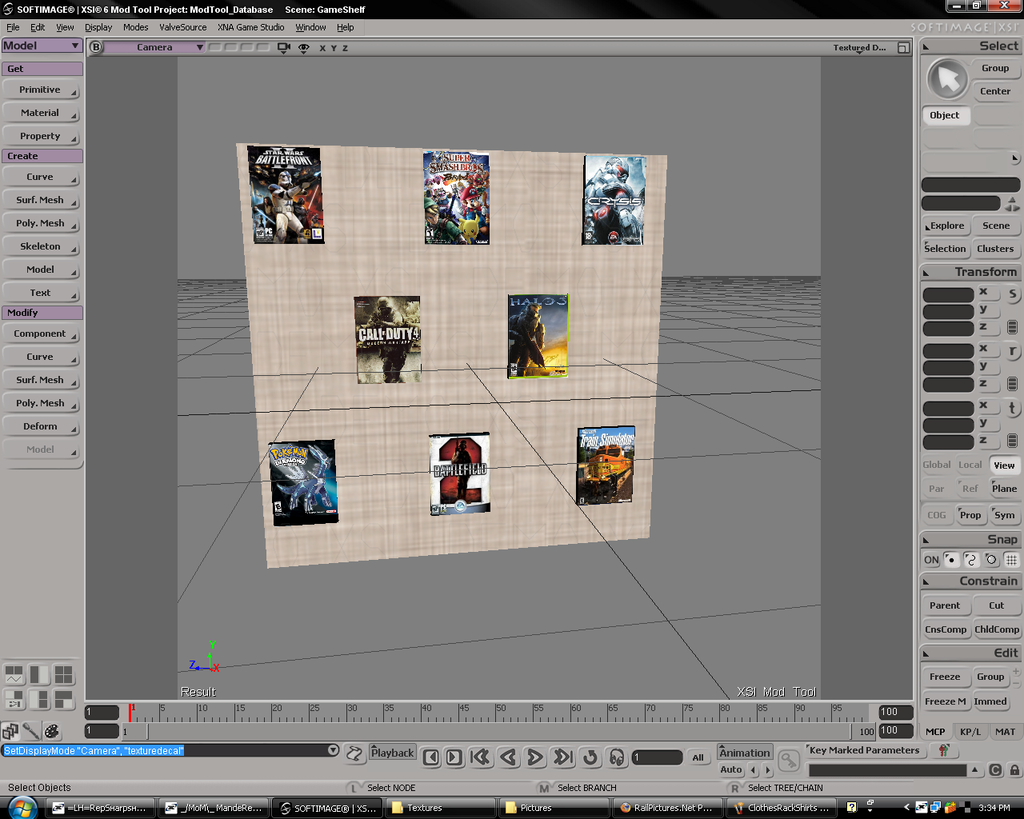Click the Clusters button
The width and height of the screenshot is (1024, 819).
995,249
